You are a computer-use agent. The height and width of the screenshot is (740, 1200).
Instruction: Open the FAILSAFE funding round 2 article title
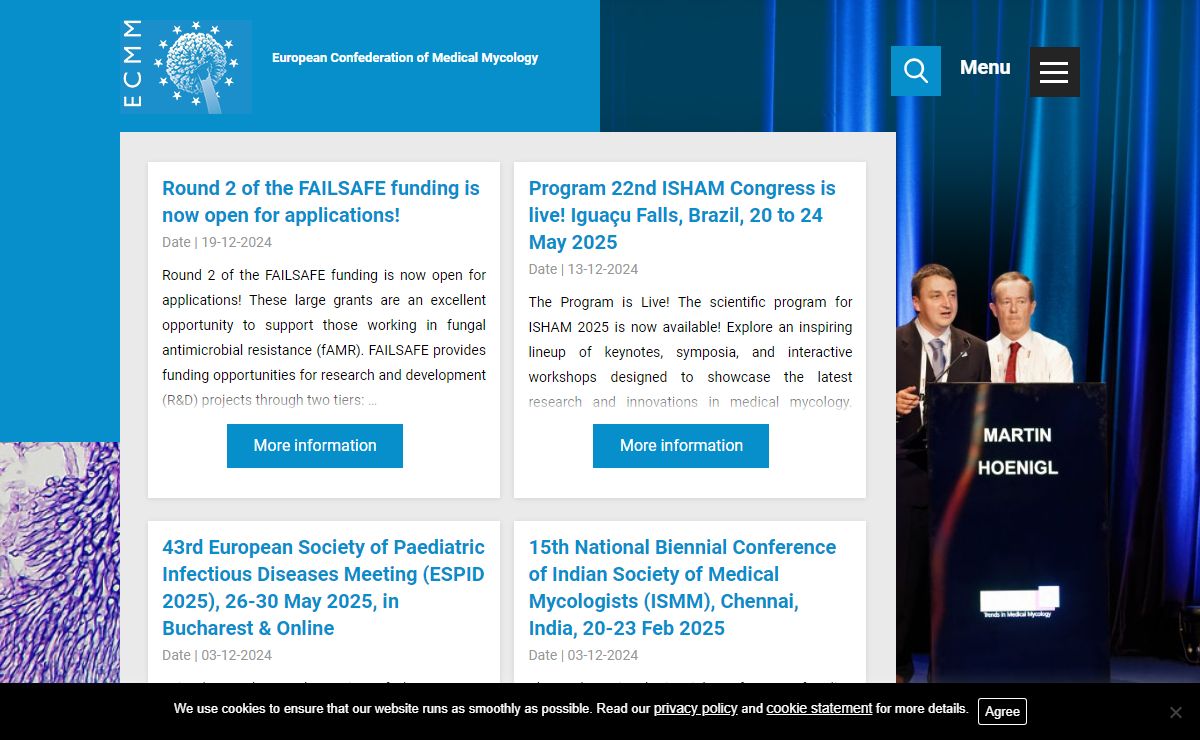click(321, 201)
